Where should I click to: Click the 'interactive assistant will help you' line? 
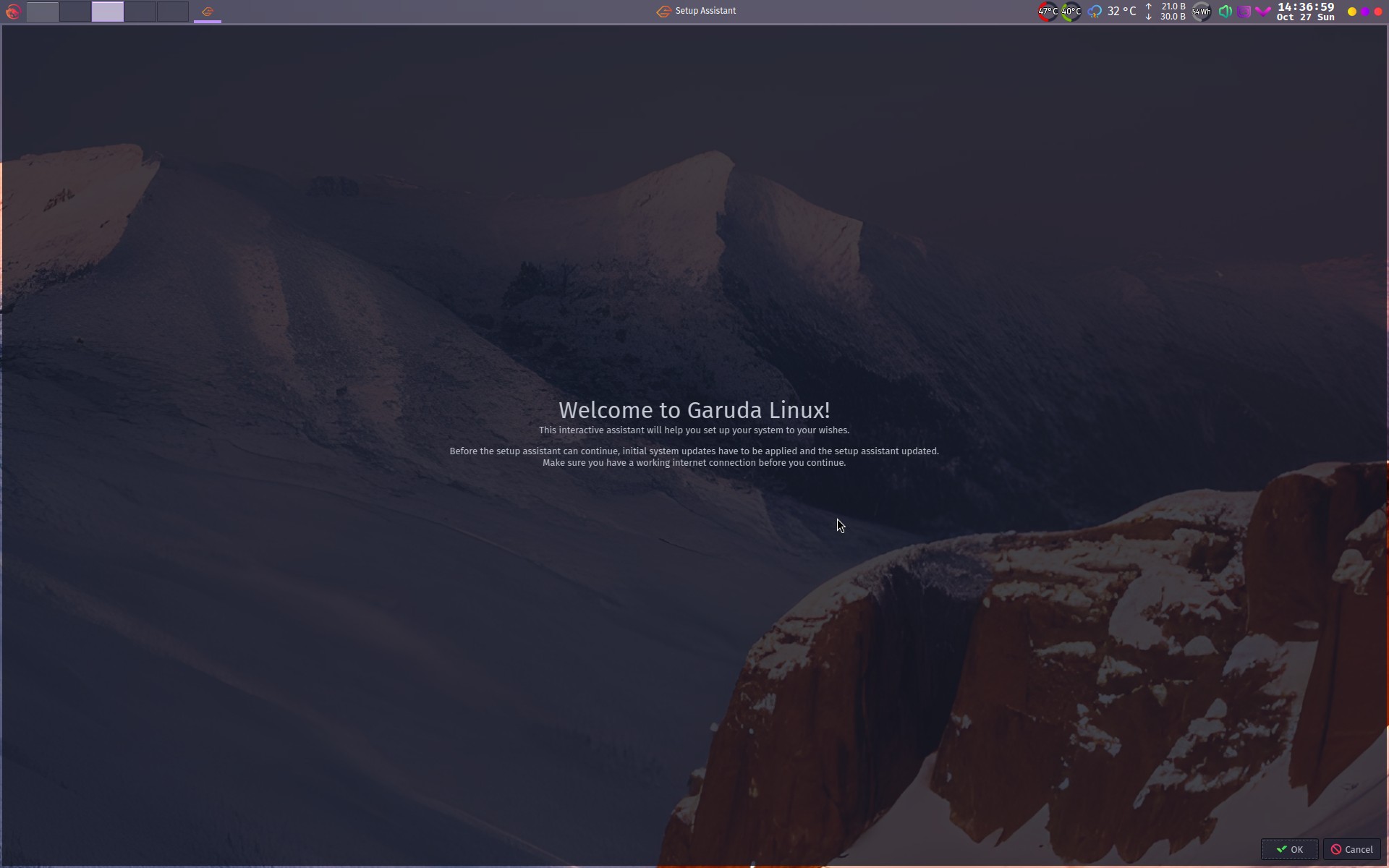694,430
